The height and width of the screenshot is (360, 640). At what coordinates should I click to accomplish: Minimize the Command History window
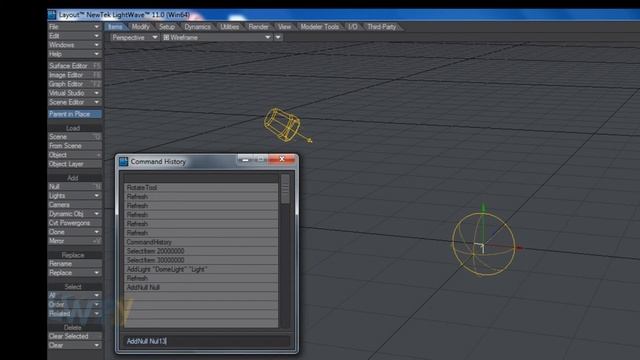245,160
